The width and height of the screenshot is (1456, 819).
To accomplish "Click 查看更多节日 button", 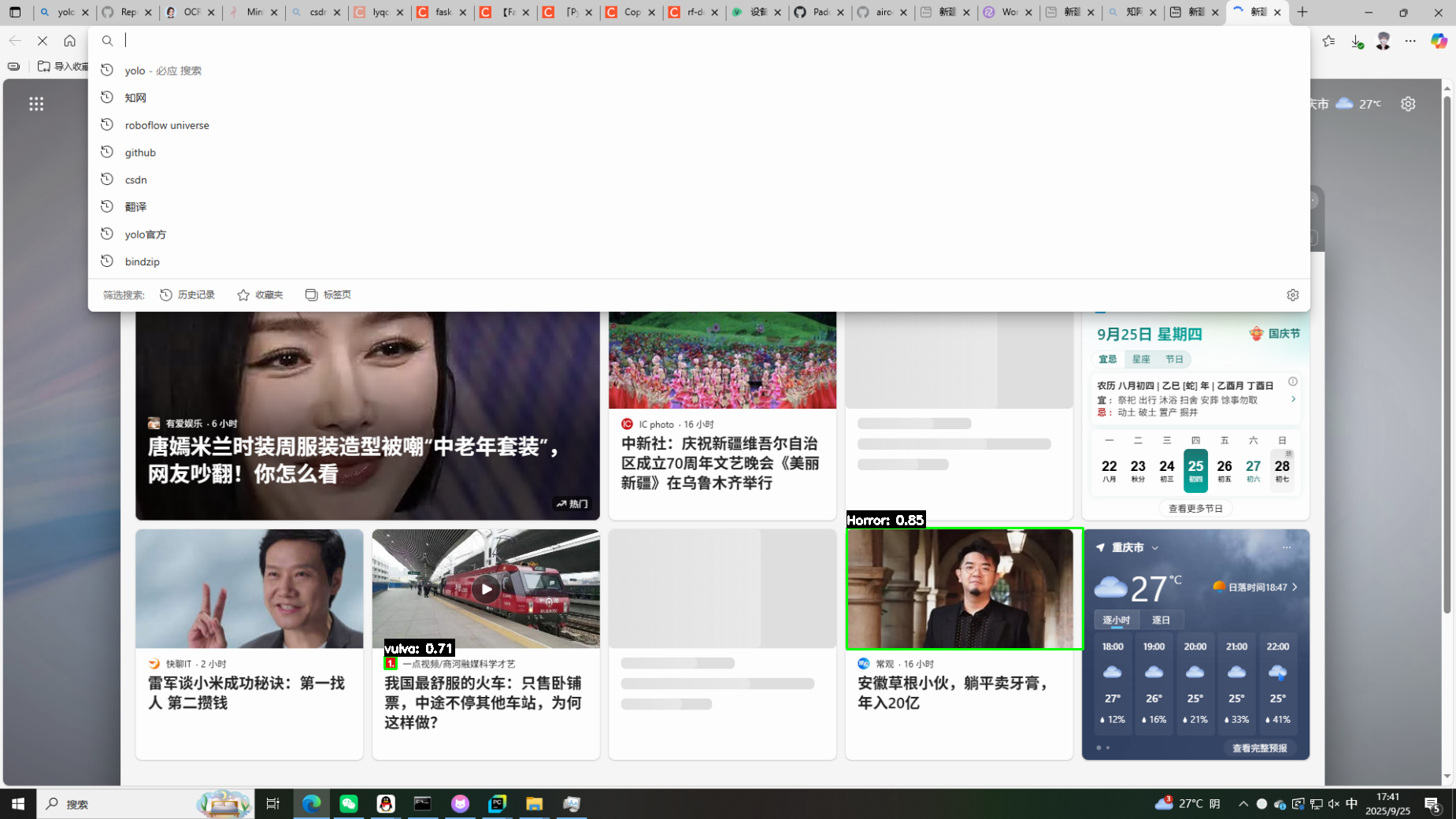I will 1195,509.
